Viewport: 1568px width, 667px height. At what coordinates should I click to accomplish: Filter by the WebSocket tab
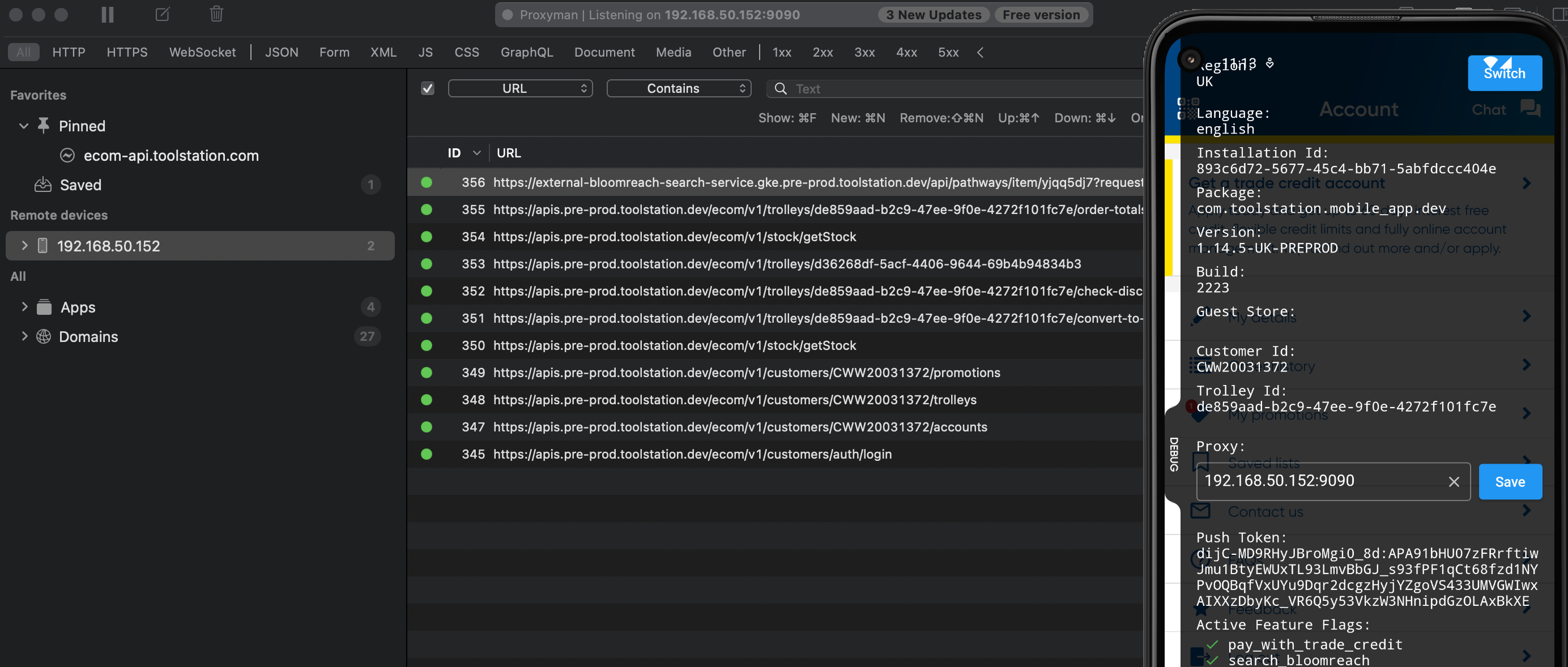202,52
